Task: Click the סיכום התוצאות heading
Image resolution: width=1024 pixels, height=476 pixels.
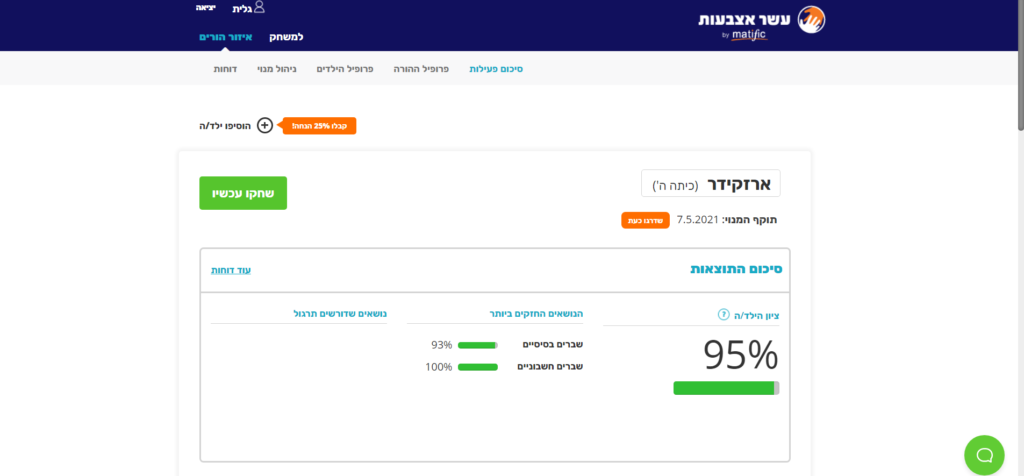Action: (737, 269)
